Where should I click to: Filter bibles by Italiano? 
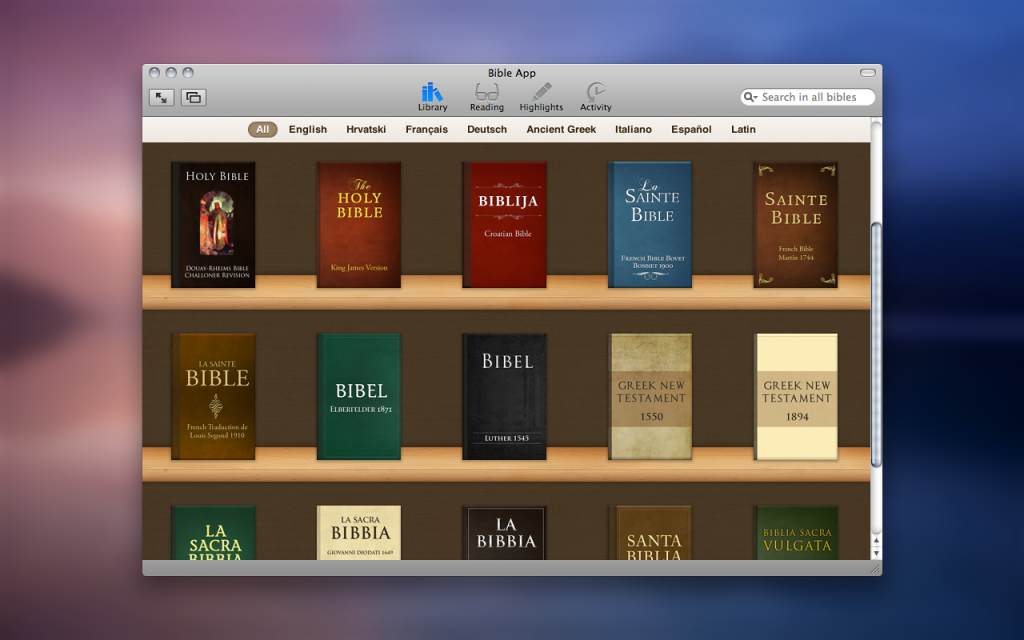(633, 129)
